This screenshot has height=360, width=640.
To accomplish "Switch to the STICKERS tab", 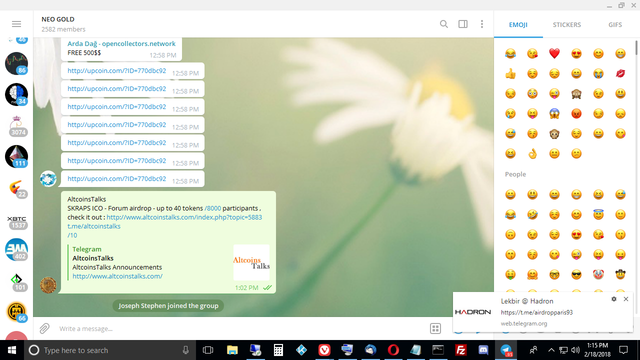I will point(567,24).
